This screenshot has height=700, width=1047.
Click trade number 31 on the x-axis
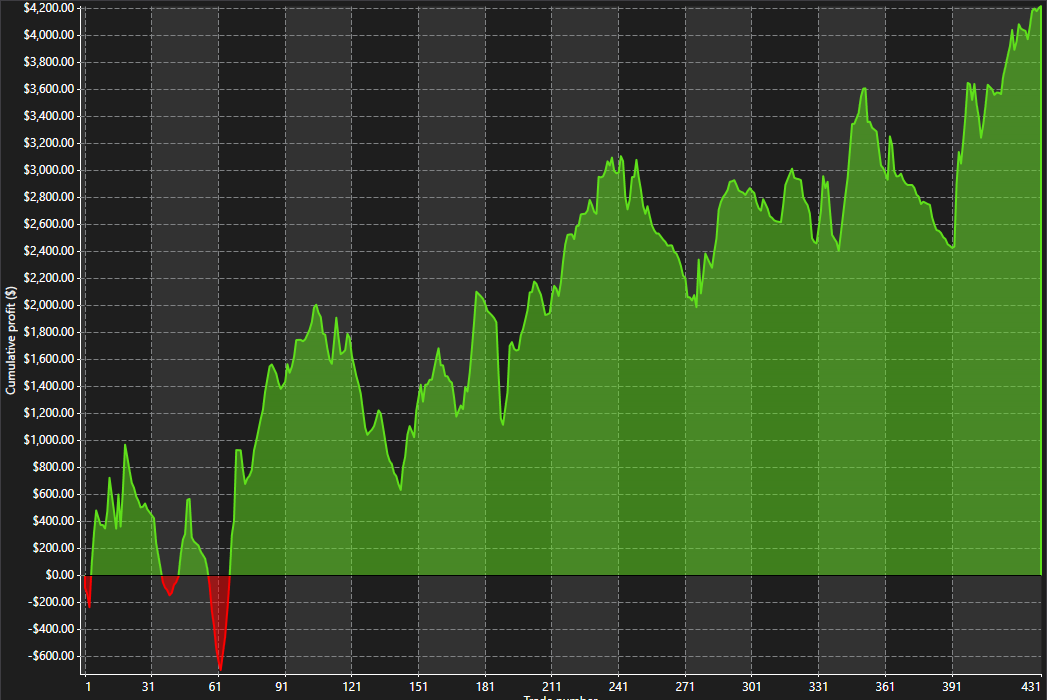point(148,687)
